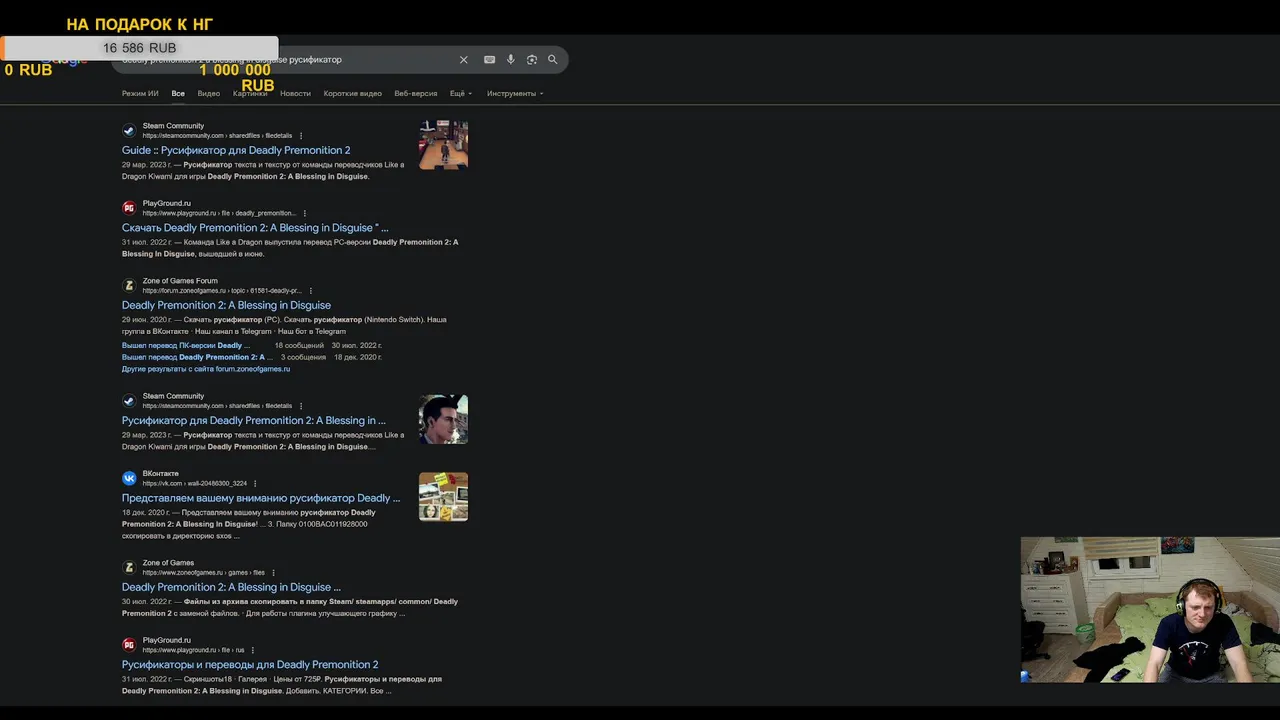Screen dimensions: 1280x720
Task: Switch to the Картинки tab
Action: tap(250, 93)
